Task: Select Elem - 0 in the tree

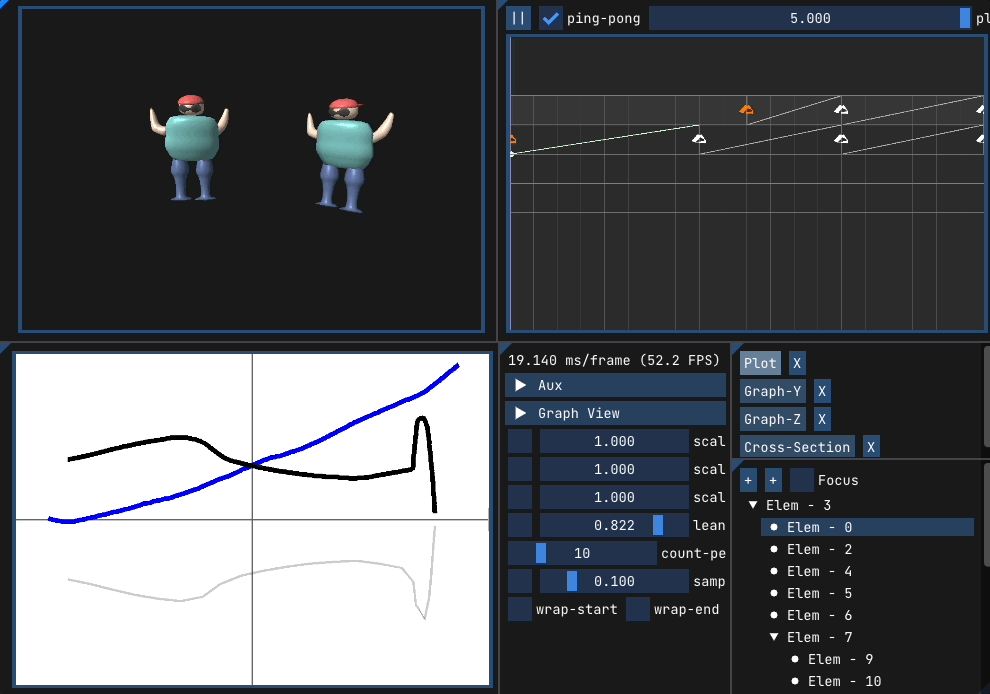Action: (x=867, y=527)
